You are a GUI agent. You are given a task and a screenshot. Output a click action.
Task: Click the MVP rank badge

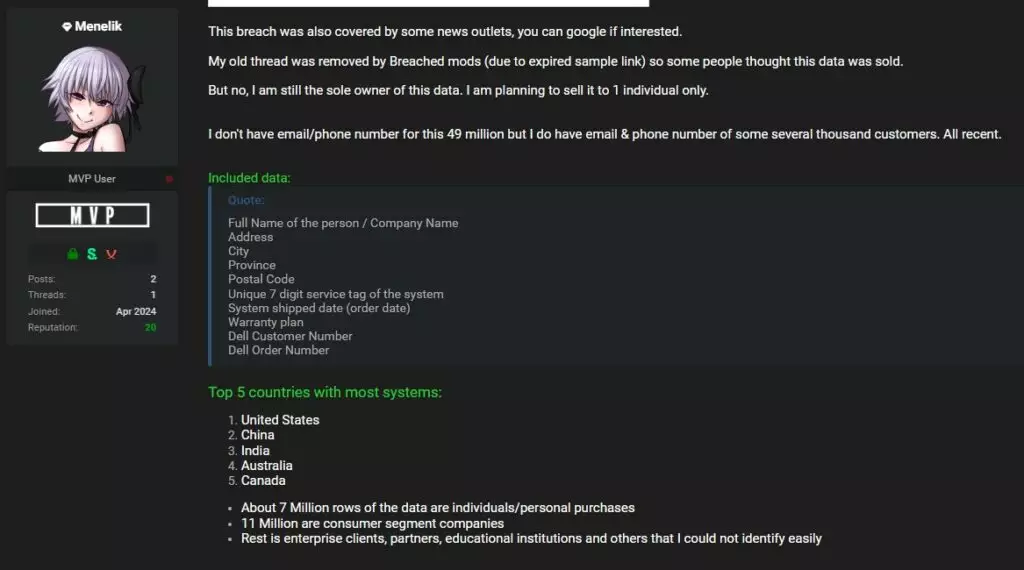tap(92, 215)
